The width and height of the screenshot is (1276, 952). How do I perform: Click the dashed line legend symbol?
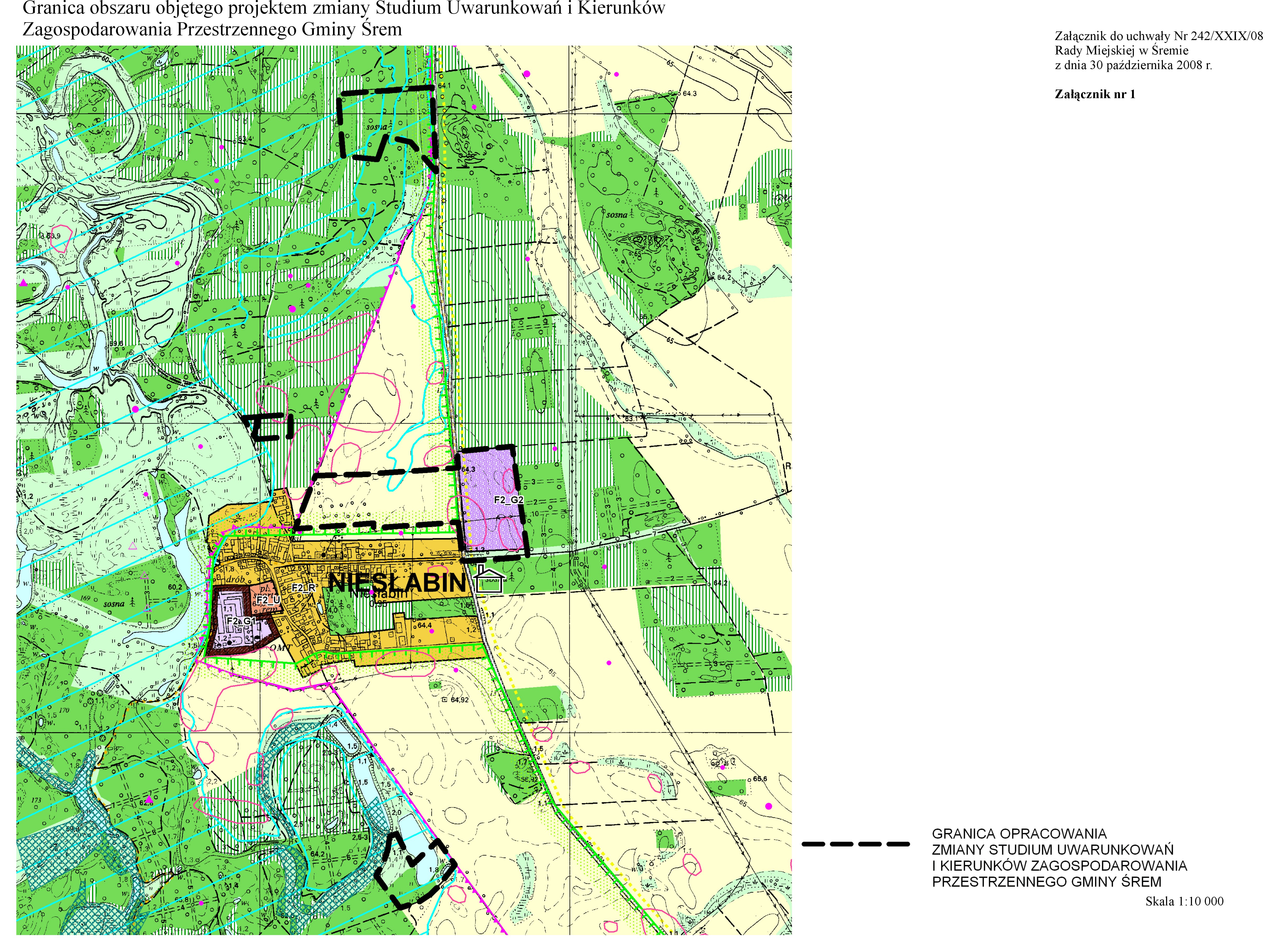point(855,844)
